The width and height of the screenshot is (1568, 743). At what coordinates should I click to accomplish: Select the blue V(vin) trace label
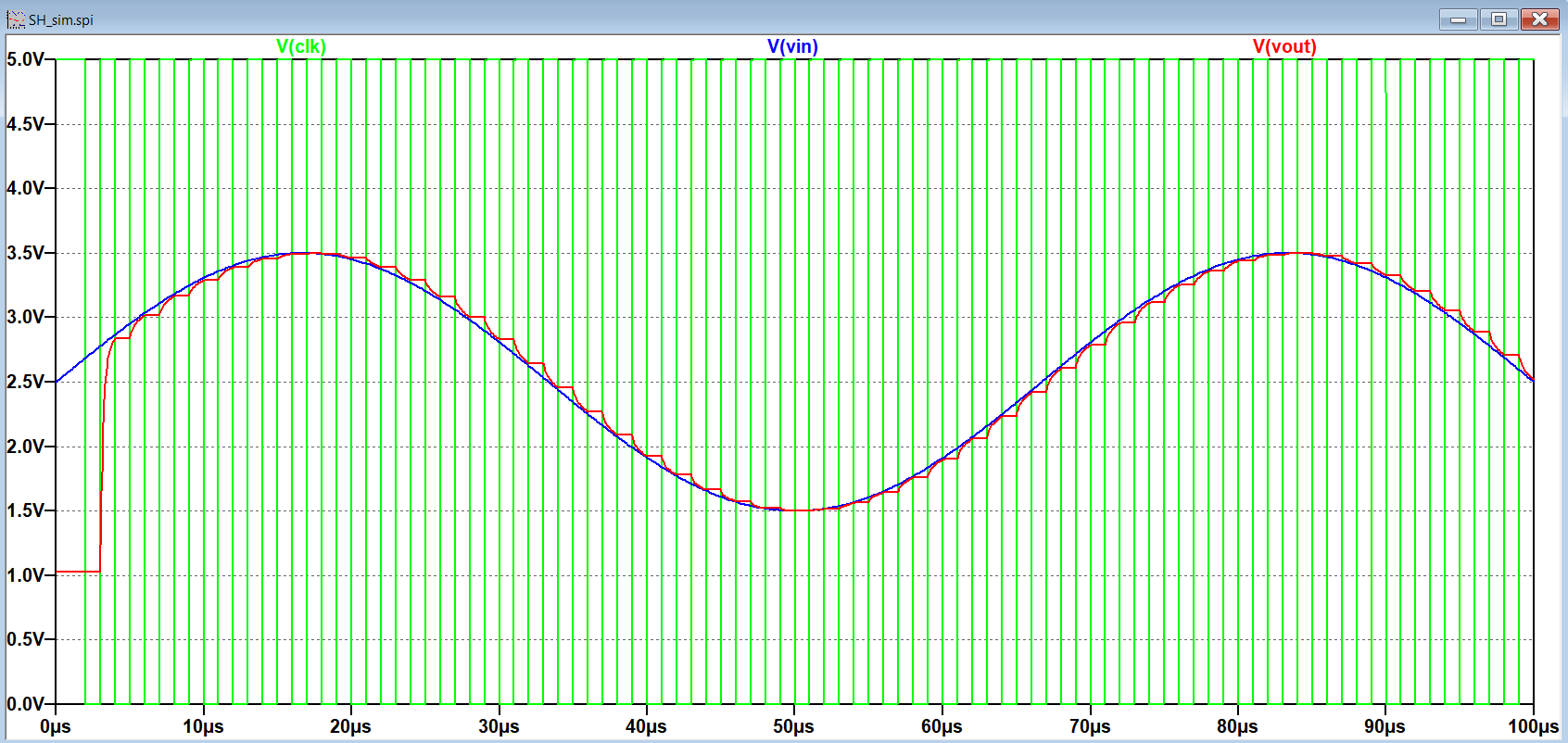pos(792,46)
